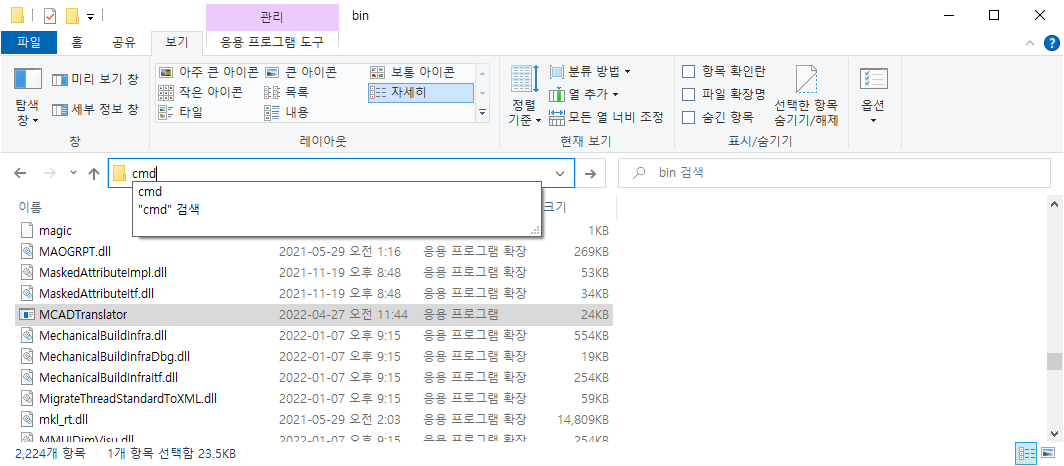Enable File name extensions (파일 확장명)

pyautogui.click(x=723, y=94)
